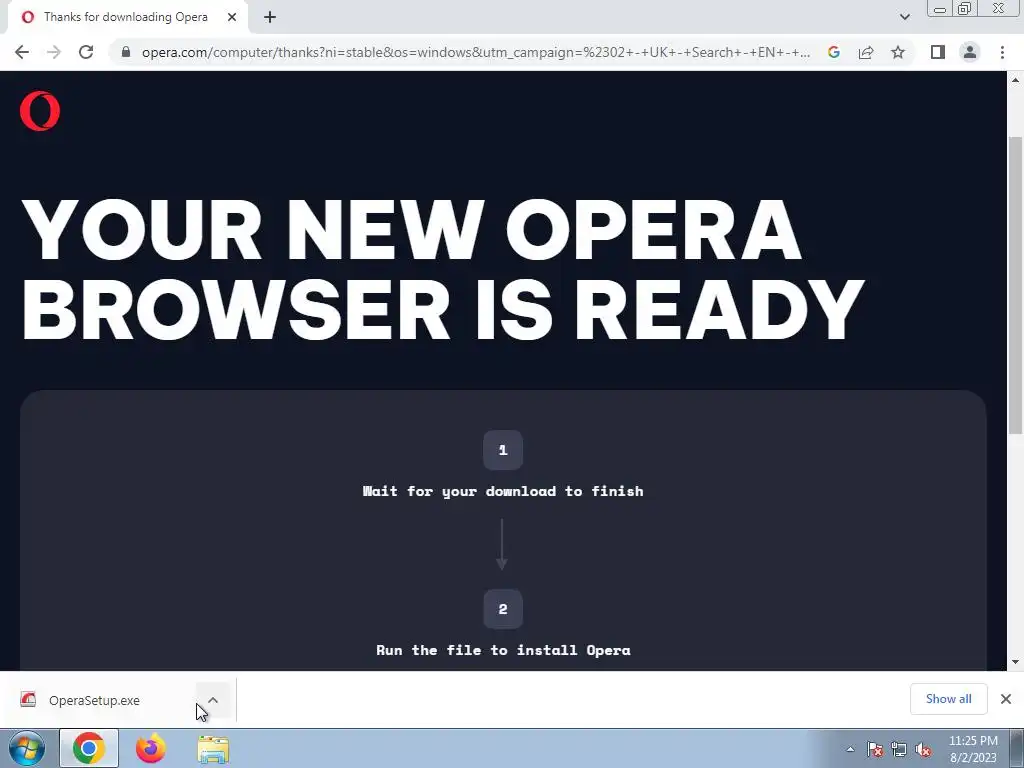
Task: Restore down the Chrome window
Action: [964, 8]
